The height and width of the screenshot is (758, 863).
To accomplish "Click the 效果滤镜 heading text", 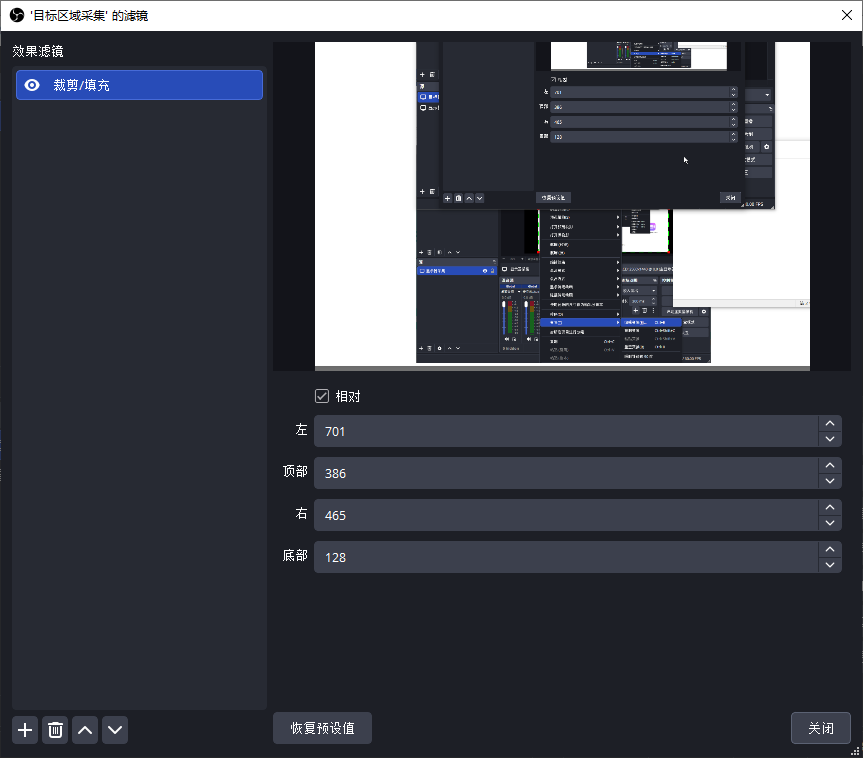I will point(37,51).
